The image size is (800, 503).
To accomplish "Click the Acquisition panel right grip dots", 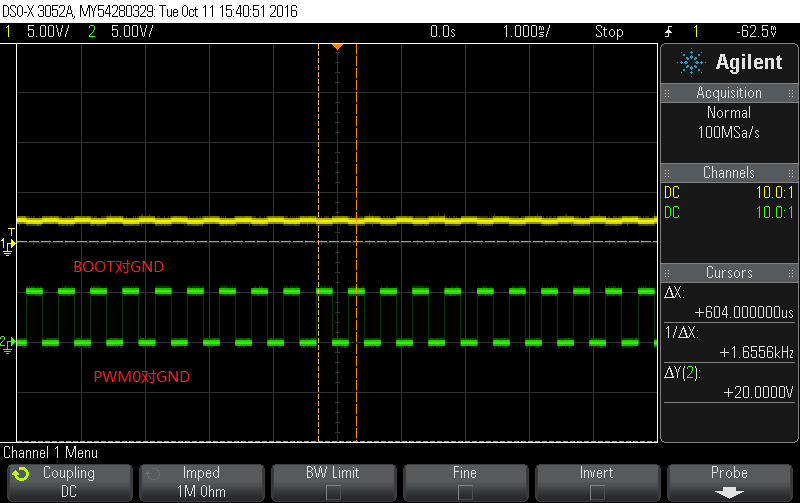I will tap(790, 93).
